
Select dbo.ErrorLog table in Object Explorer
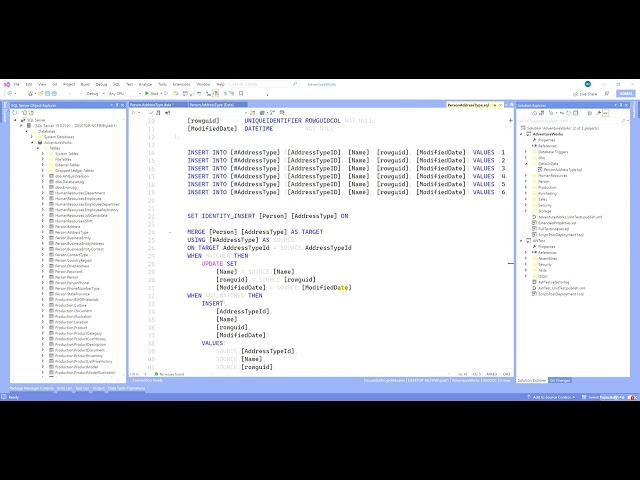click(x=66, y=187)
